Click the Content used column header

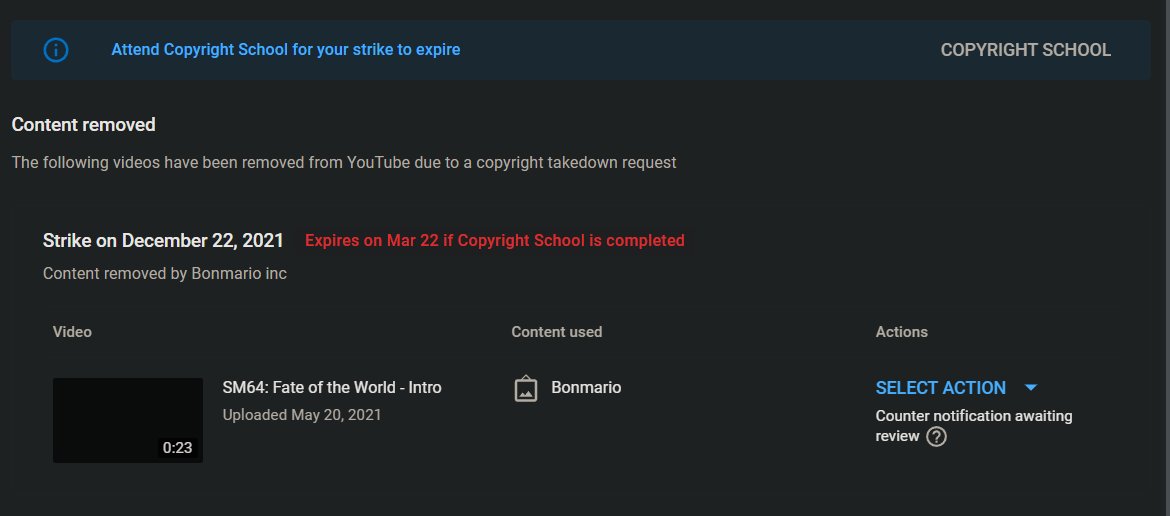(x=557, y=332)
